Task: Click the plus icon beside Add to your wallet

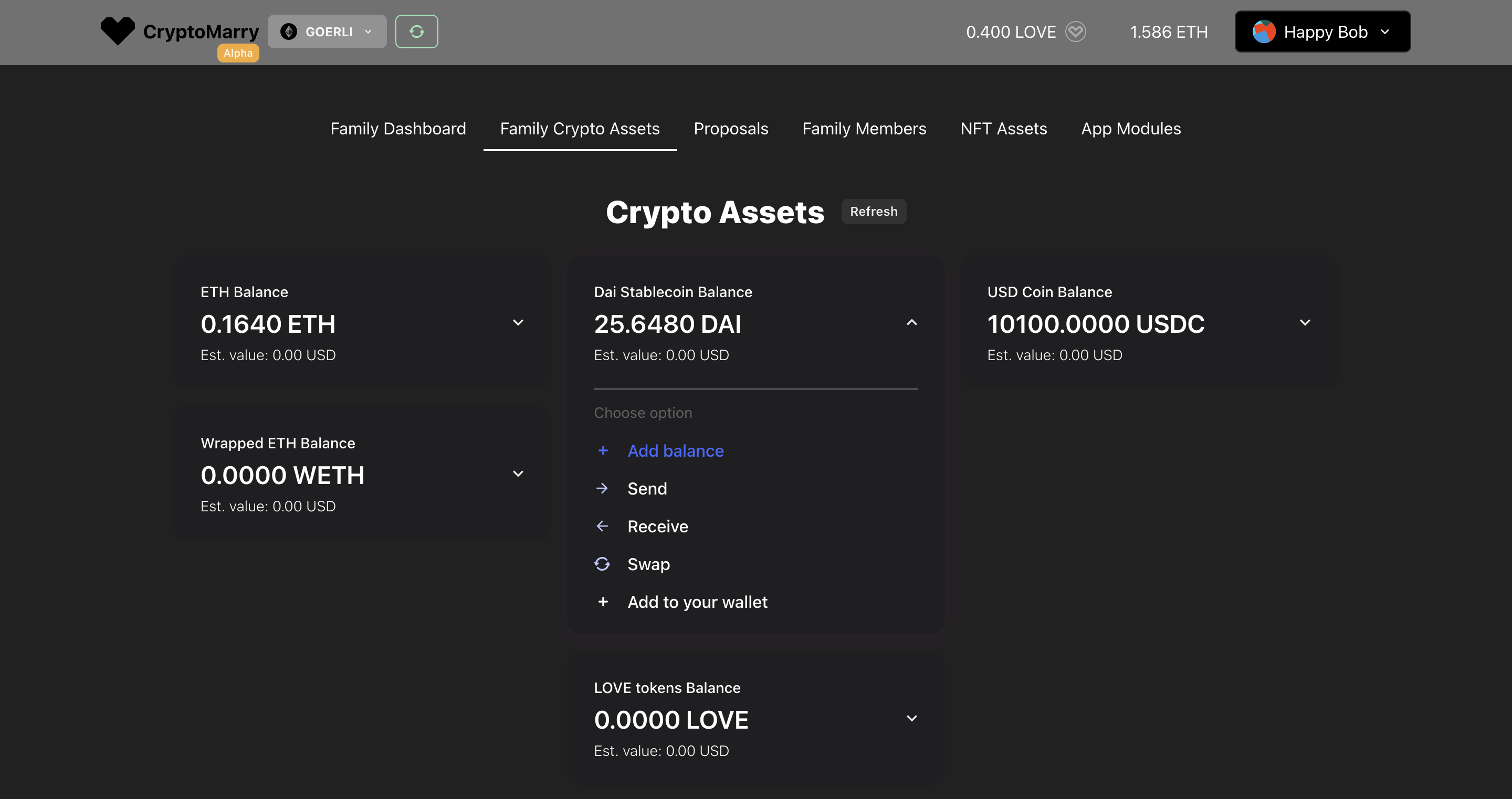Action: pos(603,602)
